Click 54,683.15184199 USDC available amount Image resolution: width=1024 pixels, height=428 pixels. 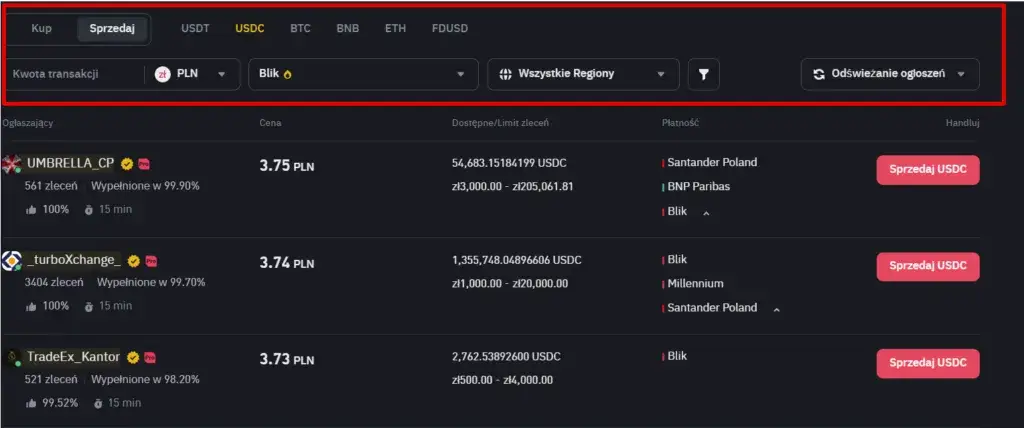[x=509, y=163]
